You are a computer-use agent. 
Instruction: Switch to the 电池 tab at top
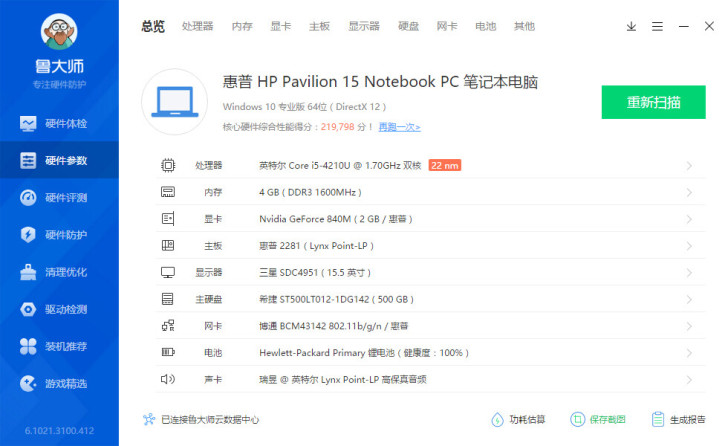coord(486,26)
